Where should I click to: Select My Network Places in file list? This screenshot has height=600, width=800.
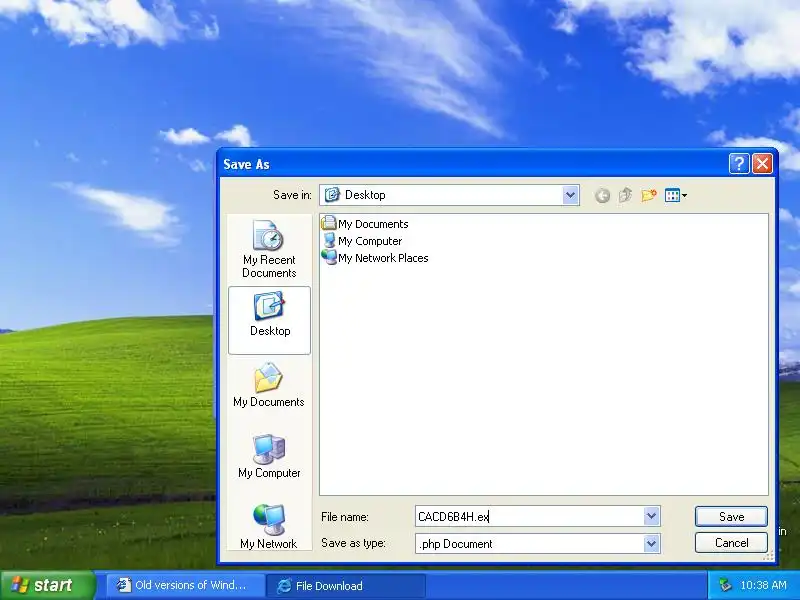click(375, 258)
